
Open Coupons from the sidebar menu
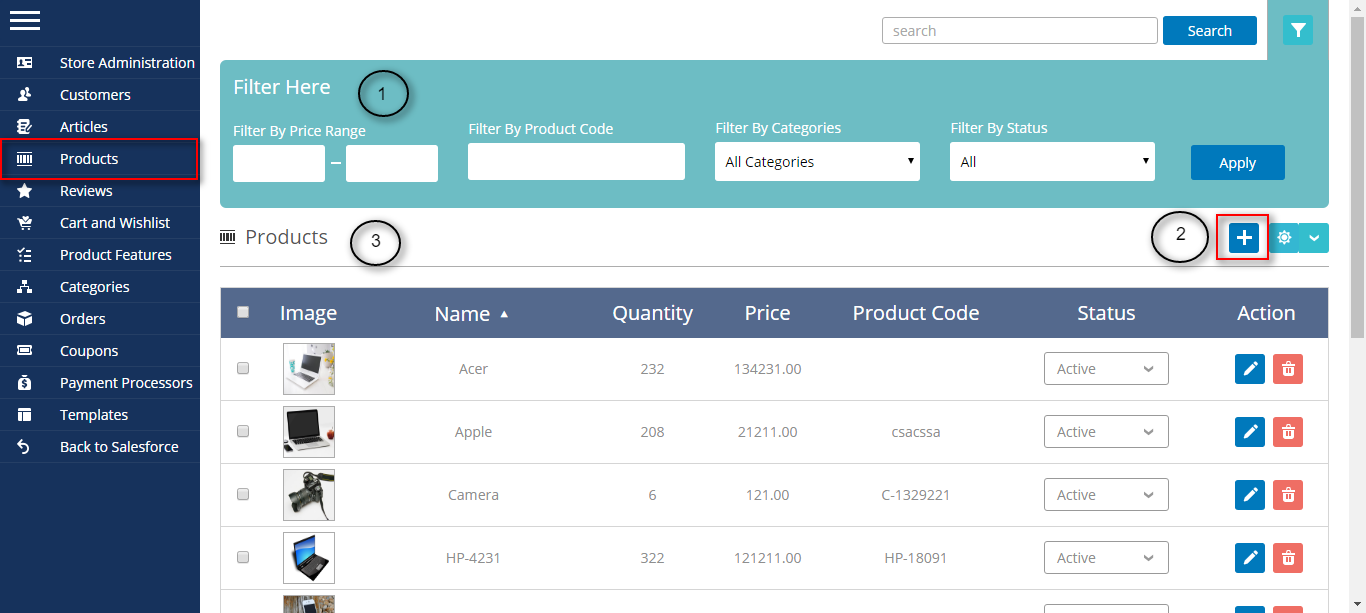point(89,351)
